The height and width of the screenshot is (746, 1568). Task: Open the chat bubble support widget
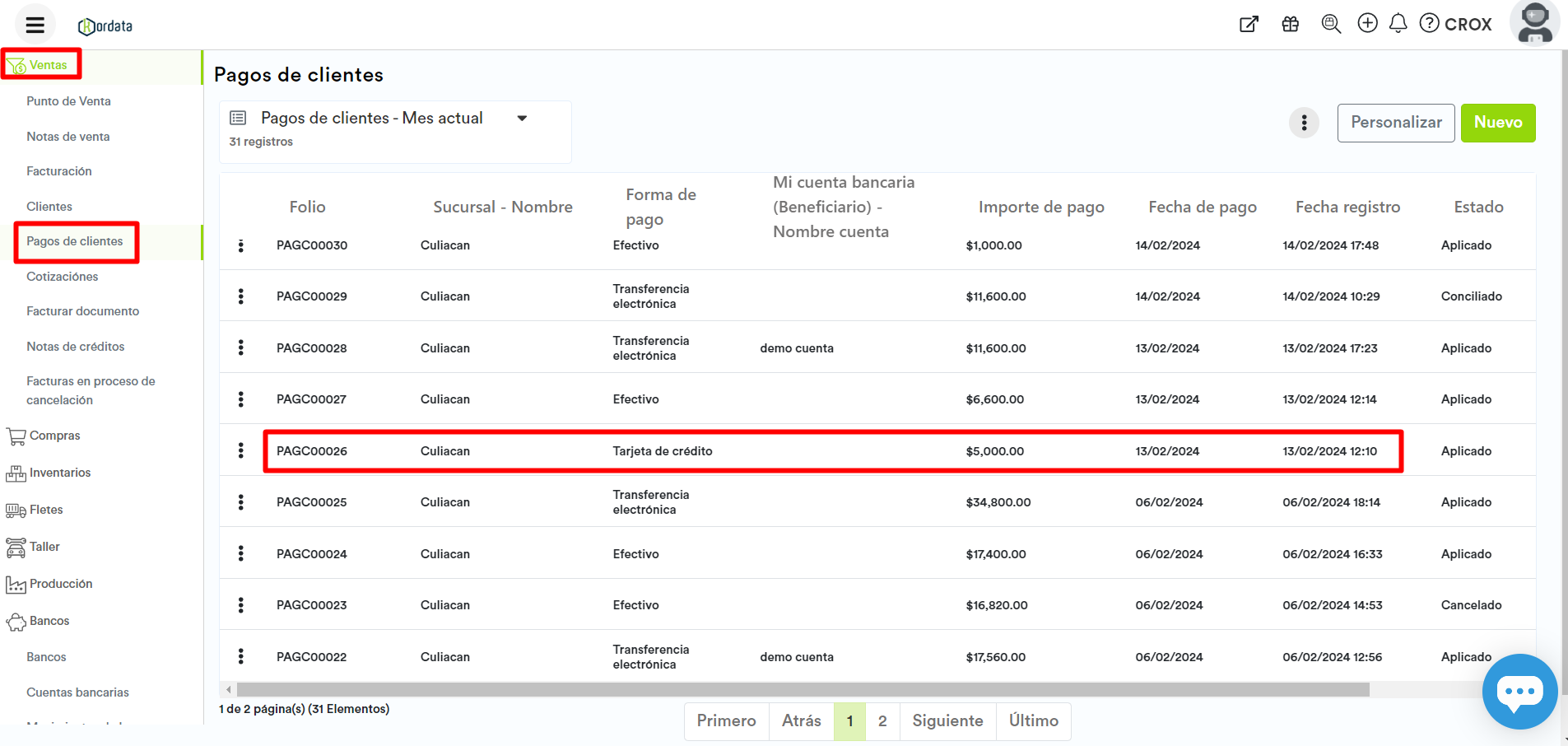click(x=1519, y=692)
